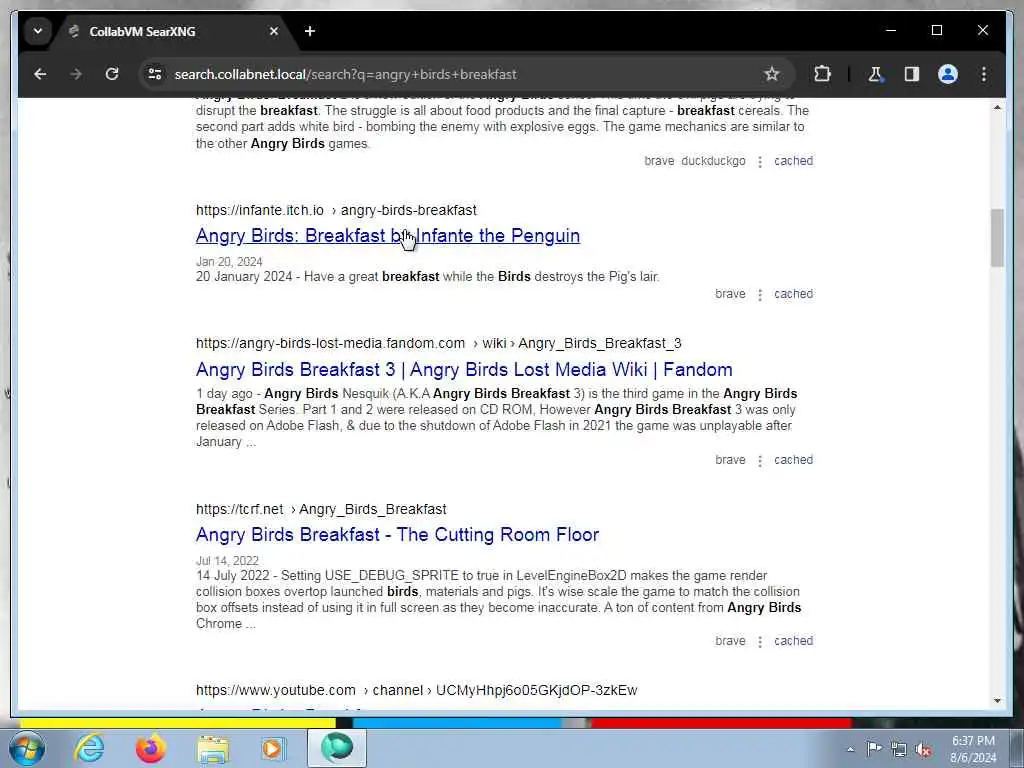Toggle the browser side panel
Viewport: 1024px width, 768px height.
point(912,74)
